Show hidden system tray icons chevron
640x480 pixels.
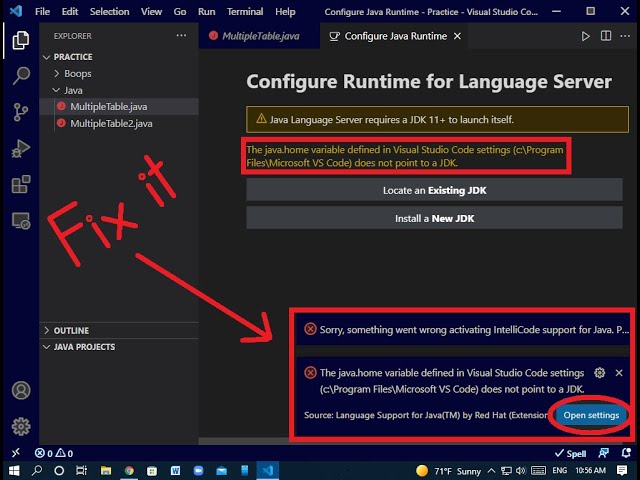(x=491, y=471)
